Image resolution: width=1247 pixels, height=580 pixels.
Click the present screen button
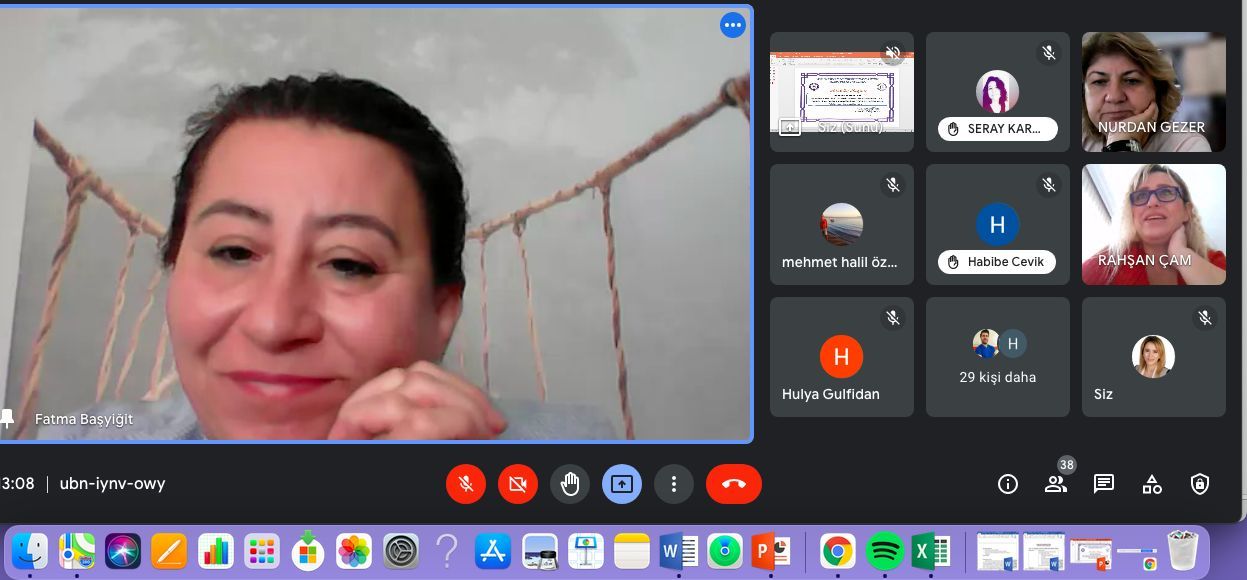pyautogui.click(x=622, y=484)
